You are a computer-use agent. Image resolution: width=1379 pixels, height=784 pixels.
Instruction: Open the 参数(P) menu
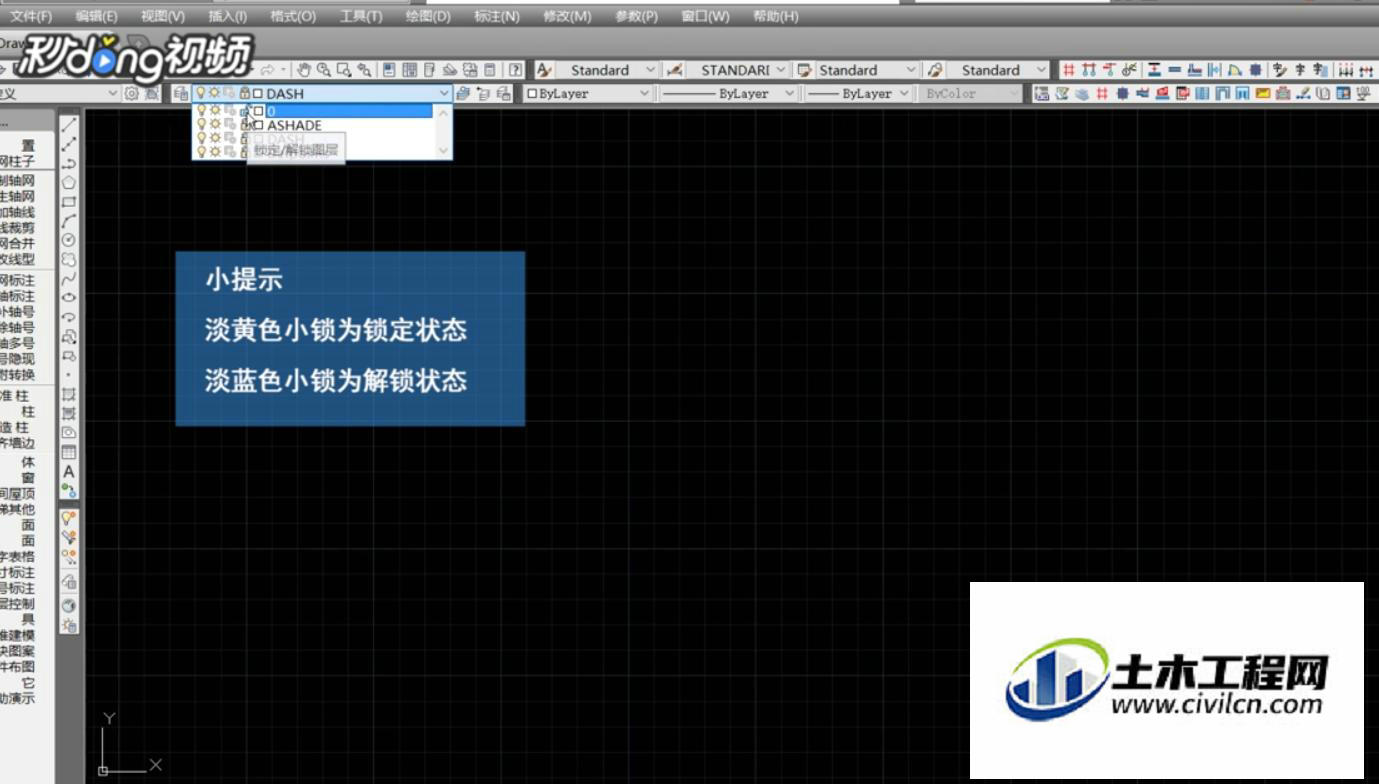[x=636, y=16]
